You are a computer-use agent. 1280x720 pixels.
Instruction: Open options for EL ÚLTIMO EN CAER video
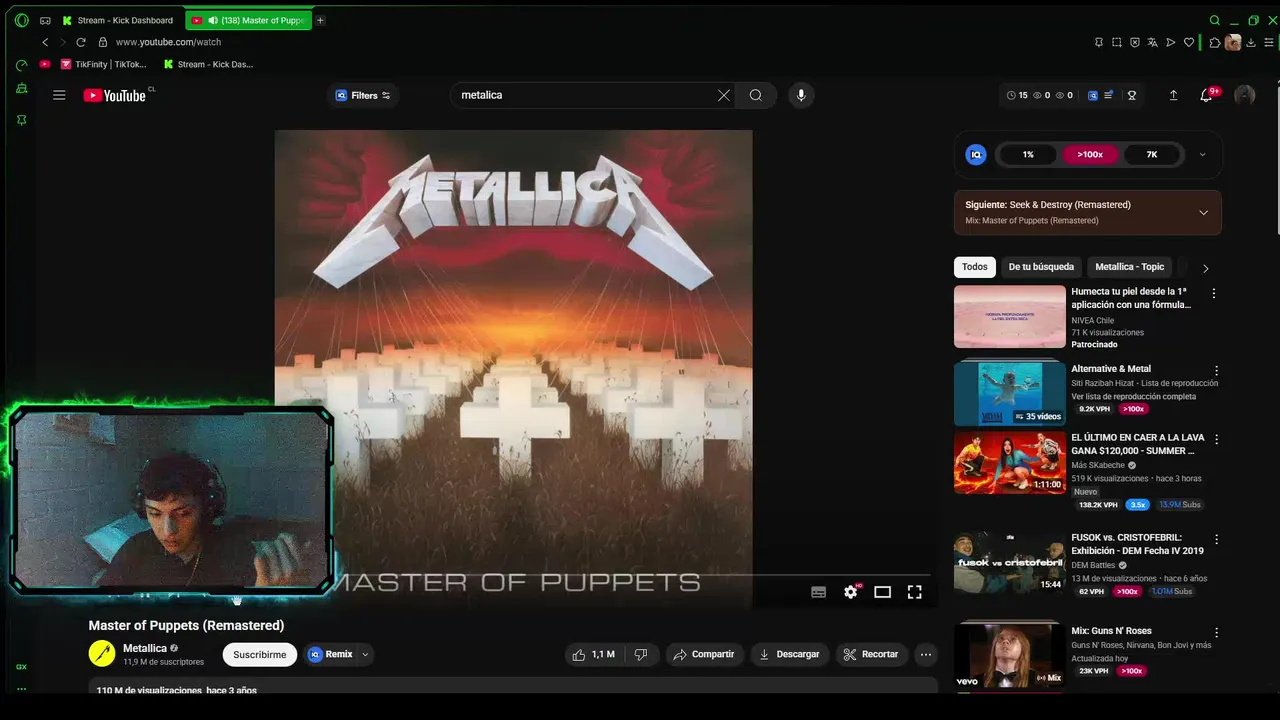pyautogui.click(x=1216, y=439)
